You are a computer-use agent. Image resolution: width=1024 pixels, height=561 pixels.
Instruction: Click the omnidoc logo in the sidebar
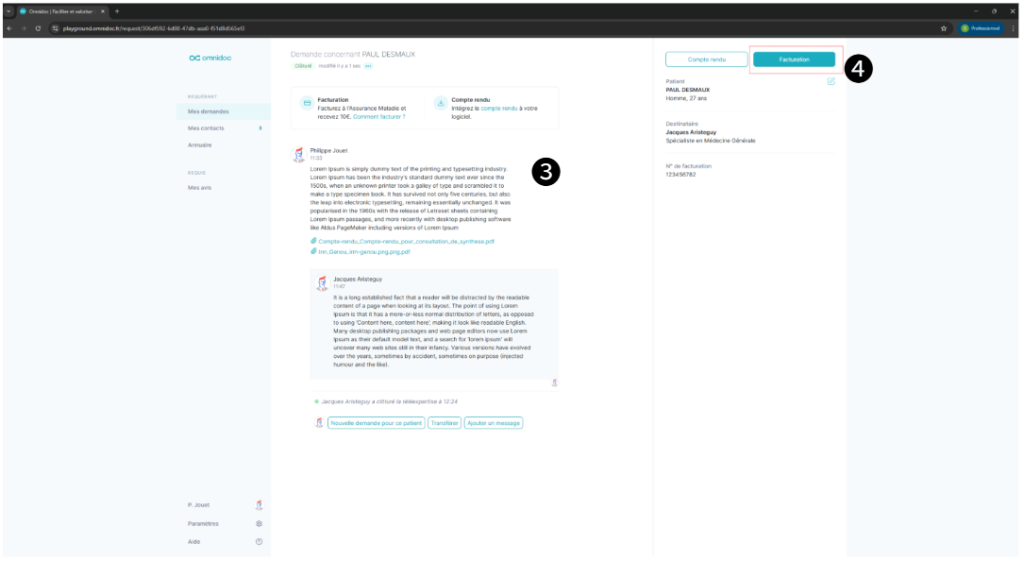(x=208, y=58)
